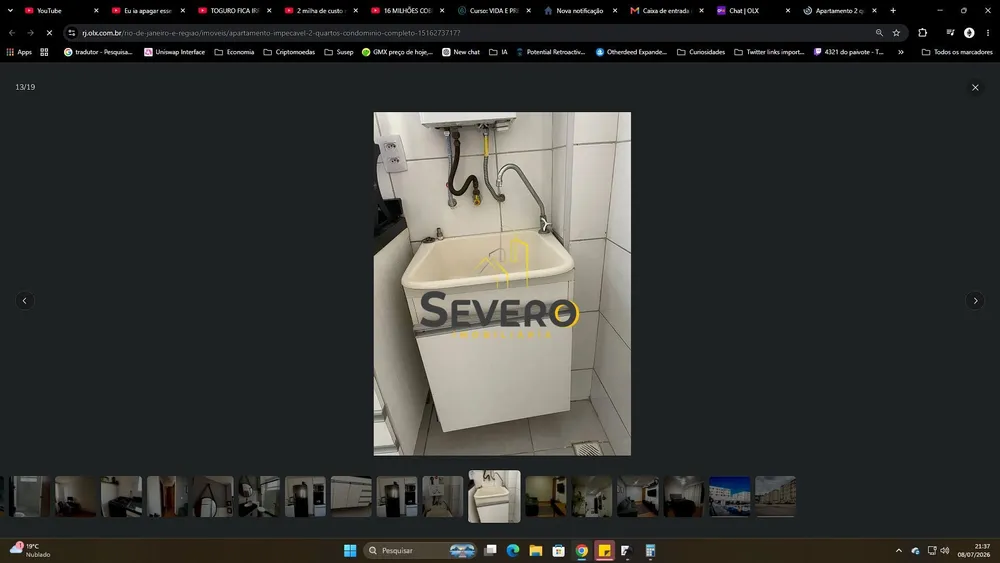The width and height of the screenshot is (1000, 563).
Task: Open the '4321 do paivote' bookmark
Action: tap(849, 52)
